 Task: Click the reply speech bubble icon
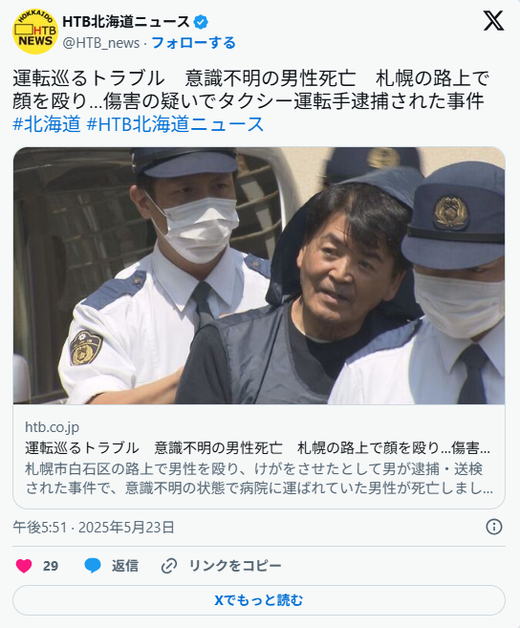point(93,566)
